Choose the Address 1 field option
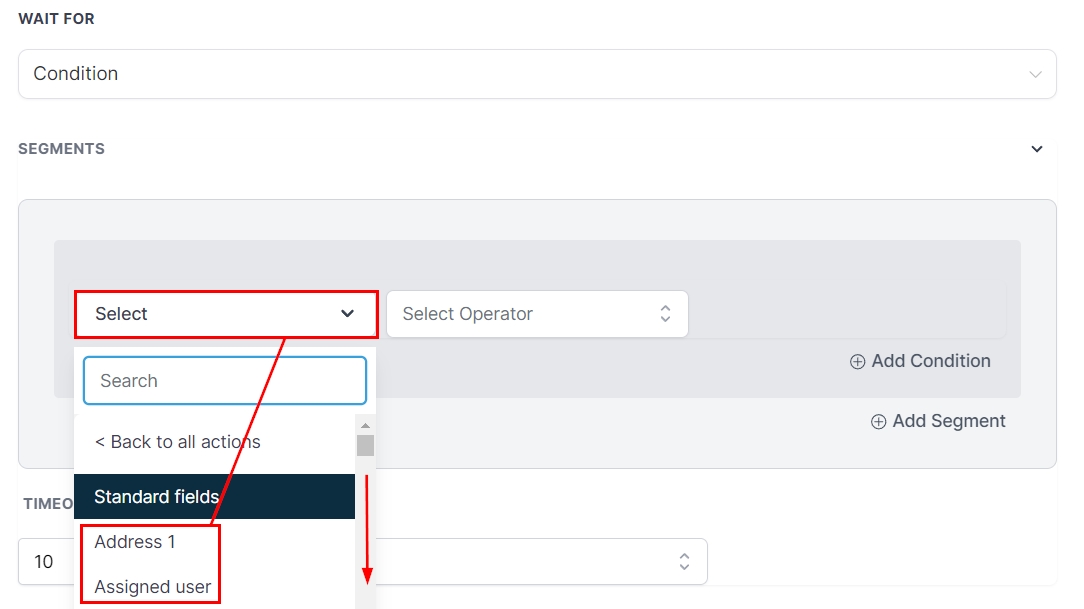 135,542
